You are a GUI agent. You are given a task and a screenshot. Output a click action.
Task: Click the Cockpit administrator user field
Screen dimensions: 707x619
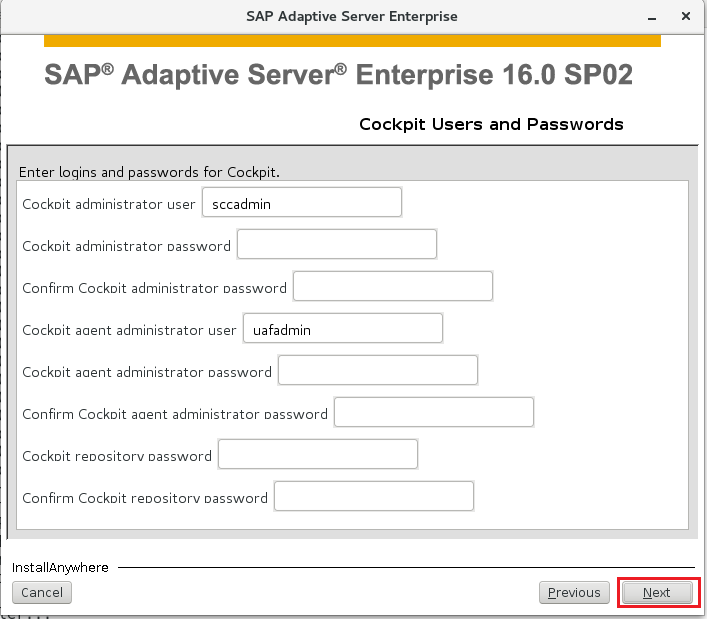coord(302,202)
